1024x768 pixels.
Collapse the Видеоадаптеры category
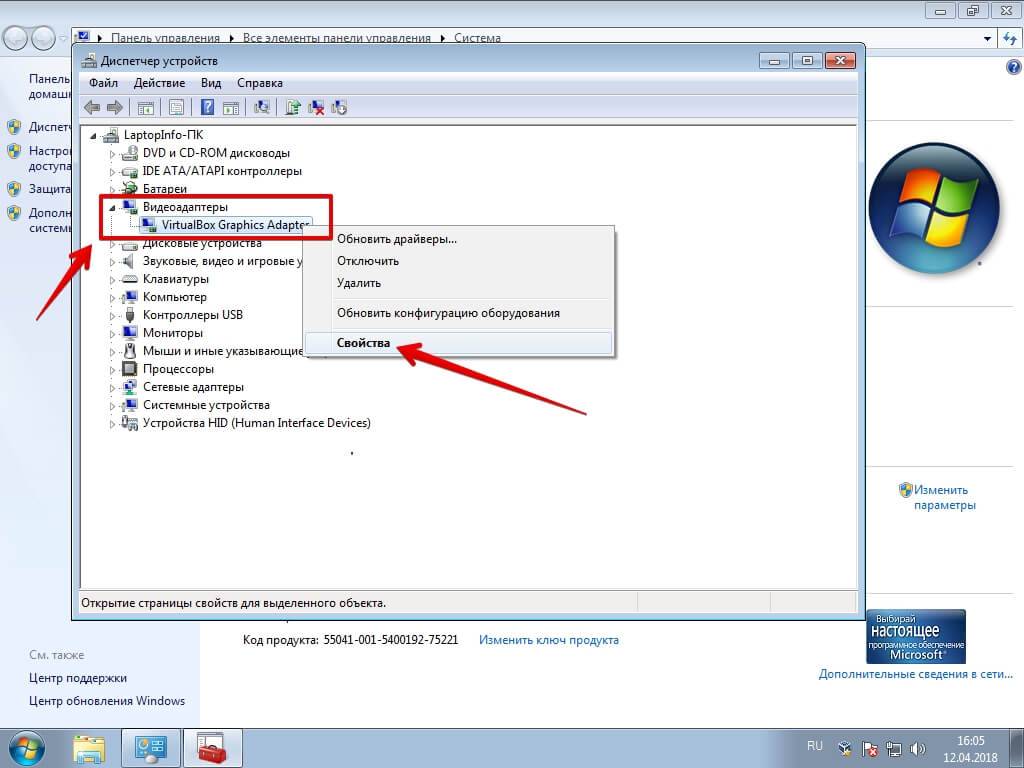click(112, 208)
